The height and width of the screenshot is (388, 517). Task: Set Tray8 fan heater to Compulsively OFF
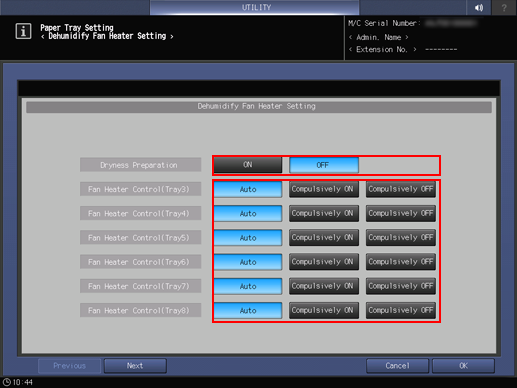click(x=401, y=311)
